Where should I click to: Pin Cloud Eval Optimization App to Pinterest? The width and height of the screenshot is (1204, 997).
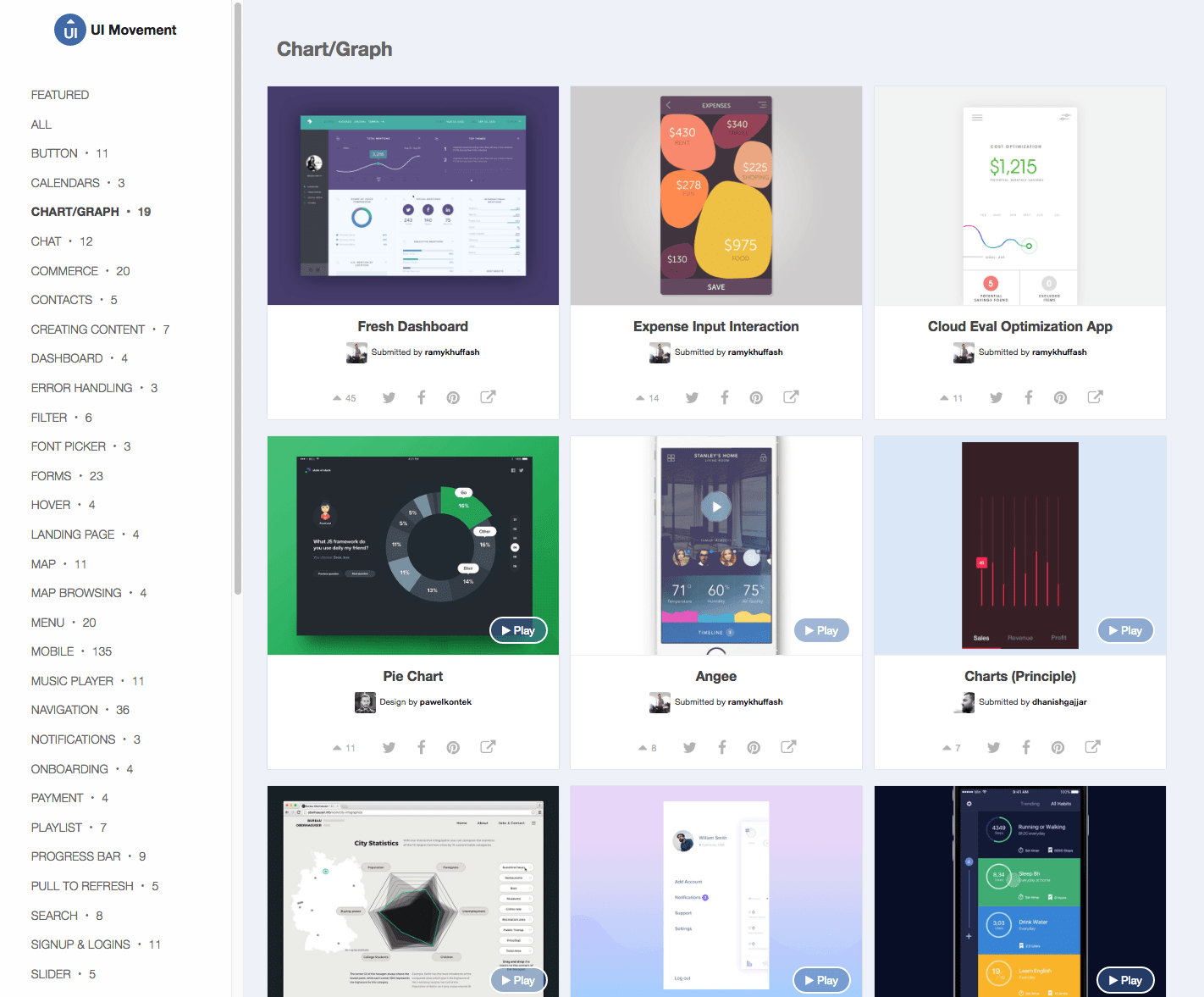click(x=1060, y=396)
